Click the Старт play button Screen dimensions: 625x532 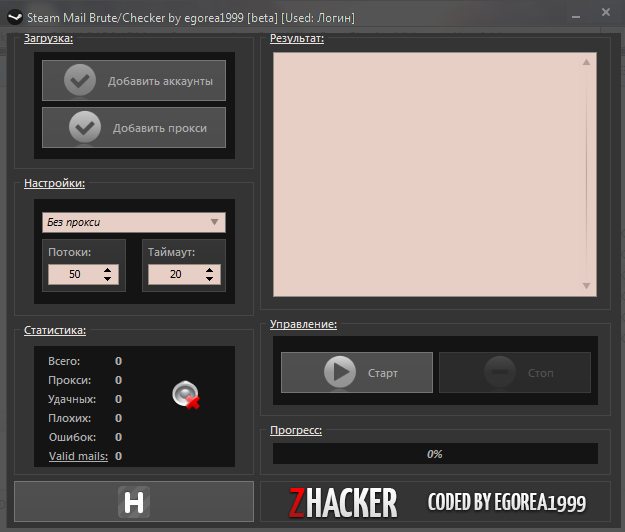[357, 372]
